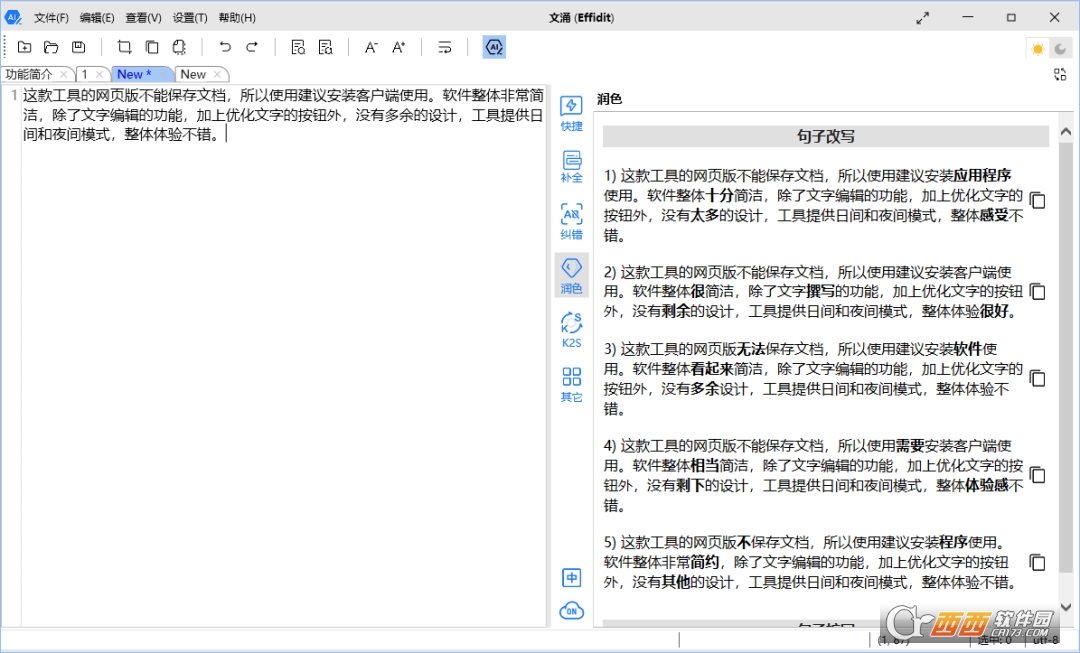Open a file using the folder icon

51,47
